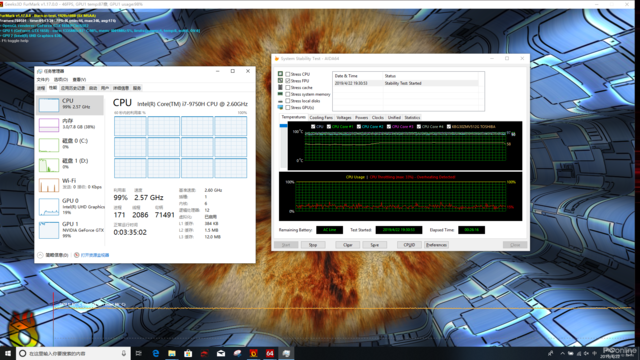Open Task View from taskbar

(139, 353)
